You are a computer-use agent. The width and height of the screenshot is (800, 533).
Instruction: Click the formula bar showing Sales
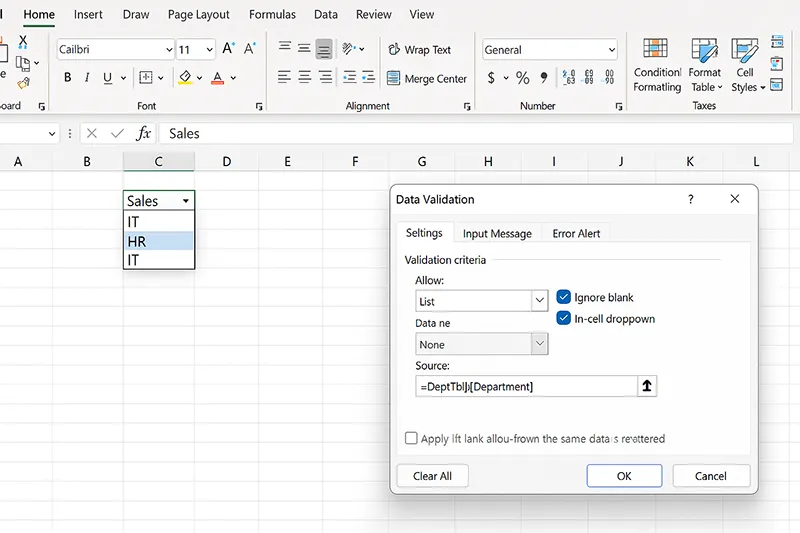click(x=476, y=134)
